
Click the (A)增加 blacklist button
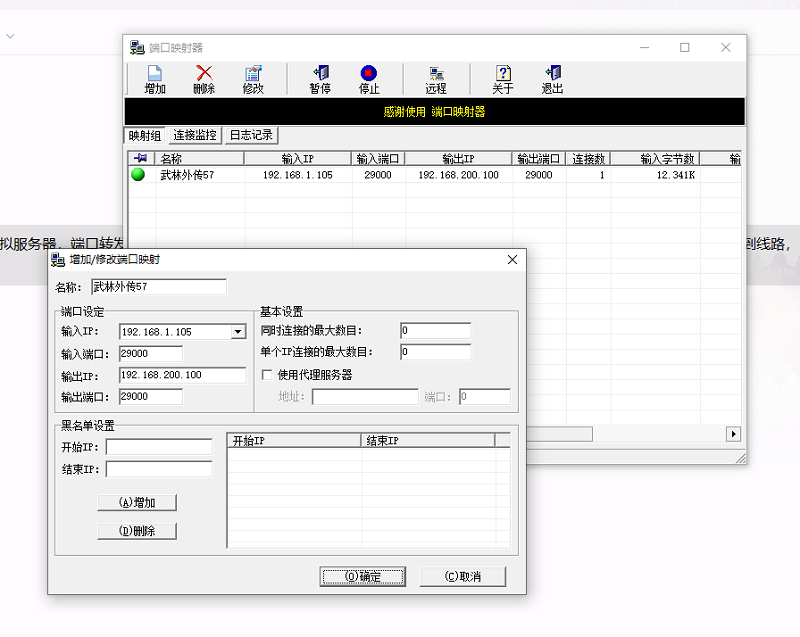tap(137, 502)
